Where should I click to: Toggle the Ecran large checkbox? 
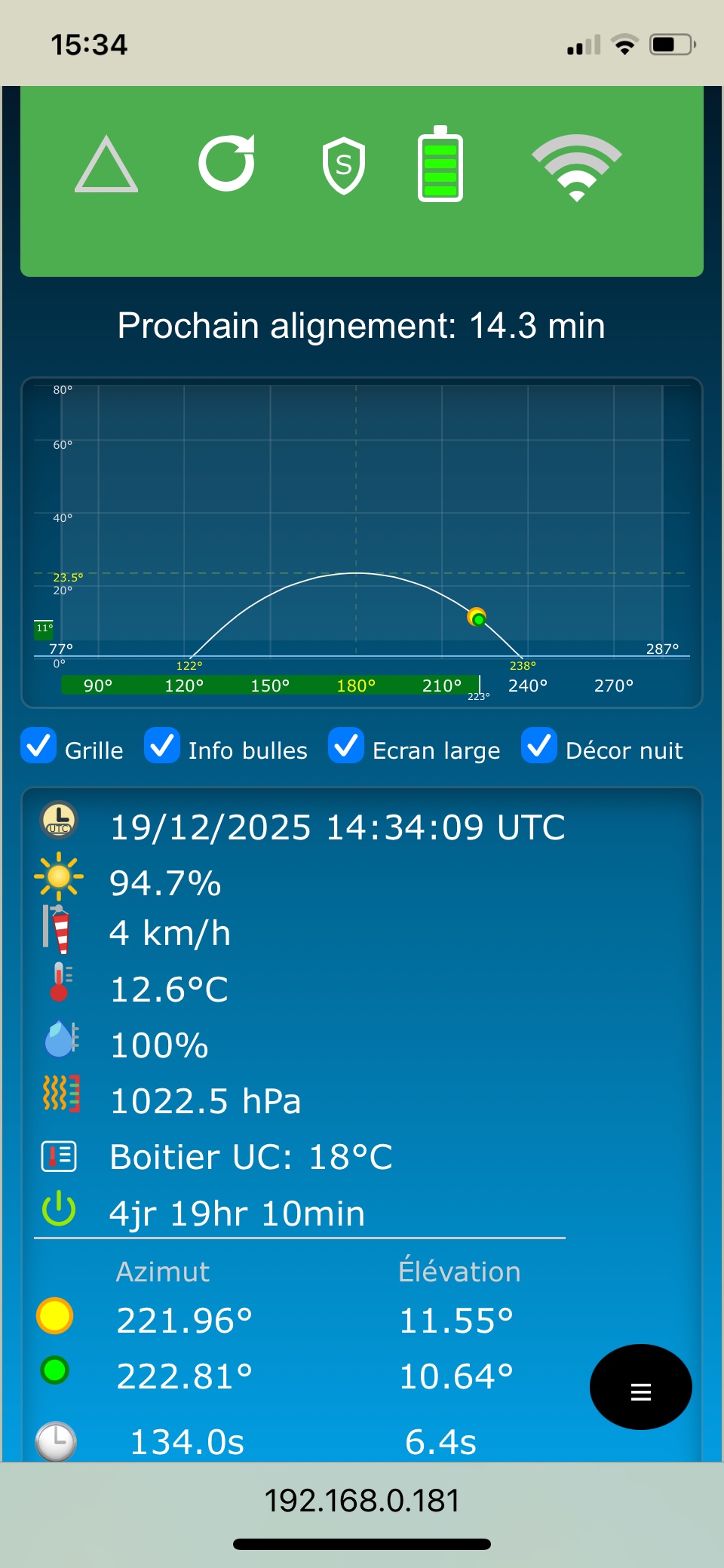(x=346, y=746)
